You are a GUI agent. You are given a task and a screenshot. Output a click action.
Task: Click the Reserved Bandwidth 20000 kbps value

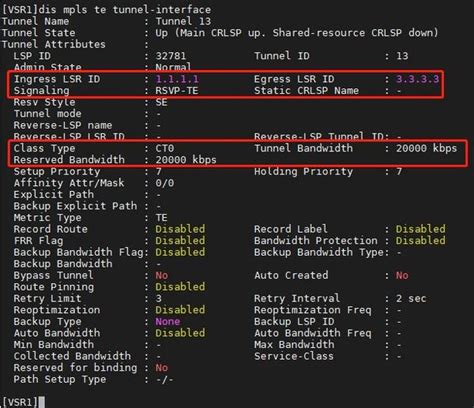[186, 160]
